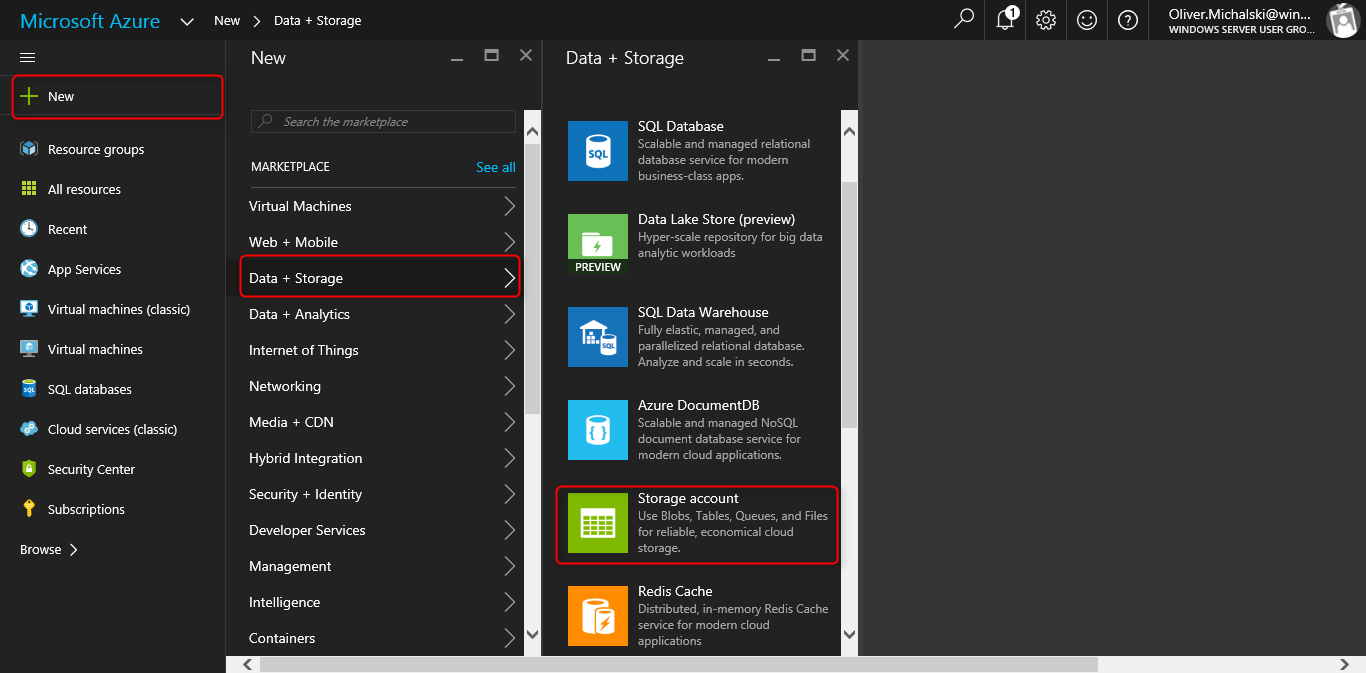
Task: Click the App Services globe icon
Action: coord(29,269)
